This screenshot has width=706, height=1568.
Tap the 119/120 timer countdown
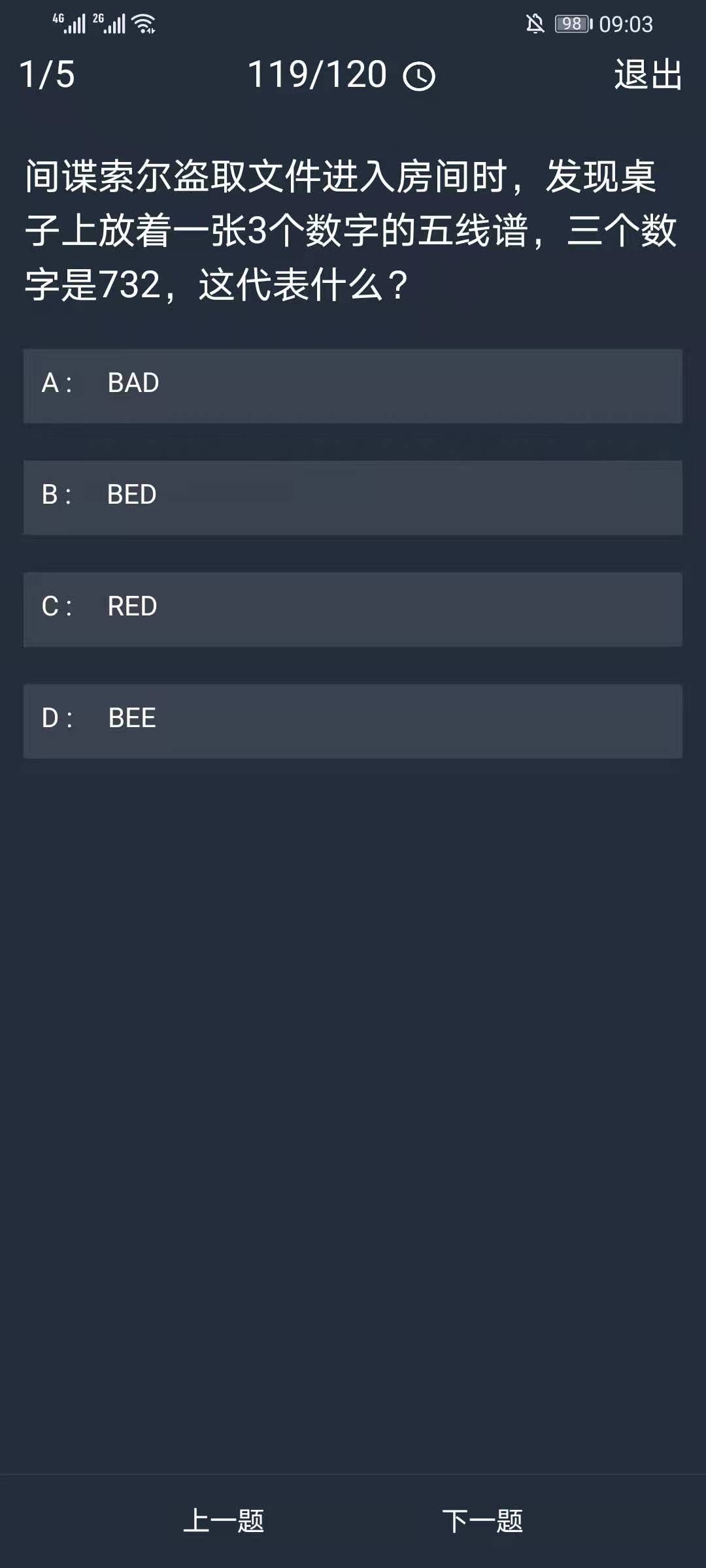[x=318, y=74]
